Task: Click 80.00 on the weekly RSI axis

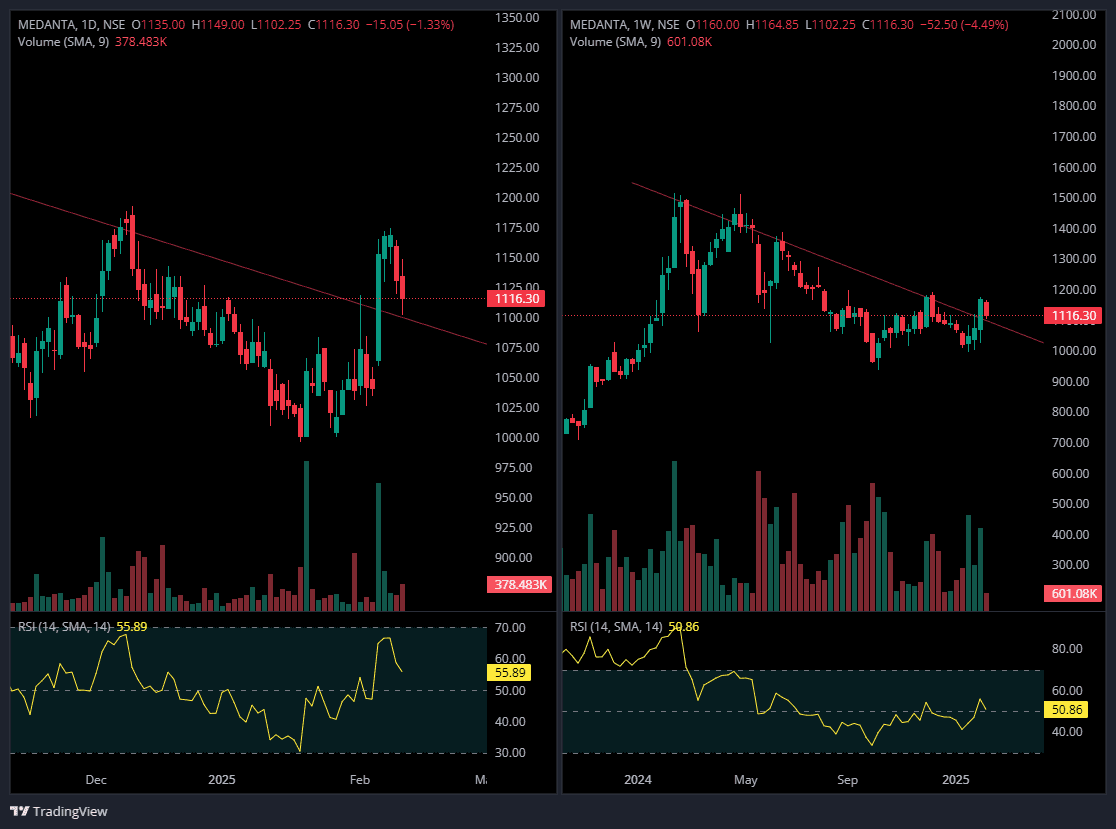Action: click(1067, 648)
